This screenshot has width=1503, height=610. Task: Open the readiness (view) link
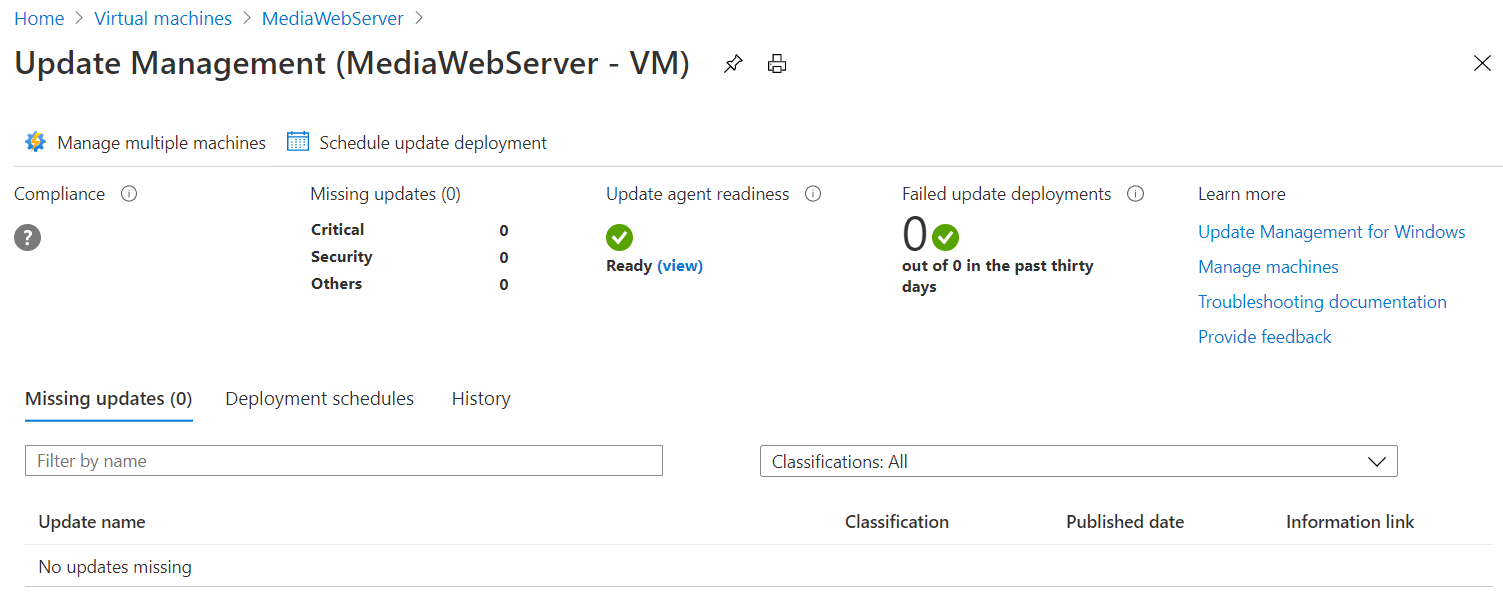[x=680, y=266]
